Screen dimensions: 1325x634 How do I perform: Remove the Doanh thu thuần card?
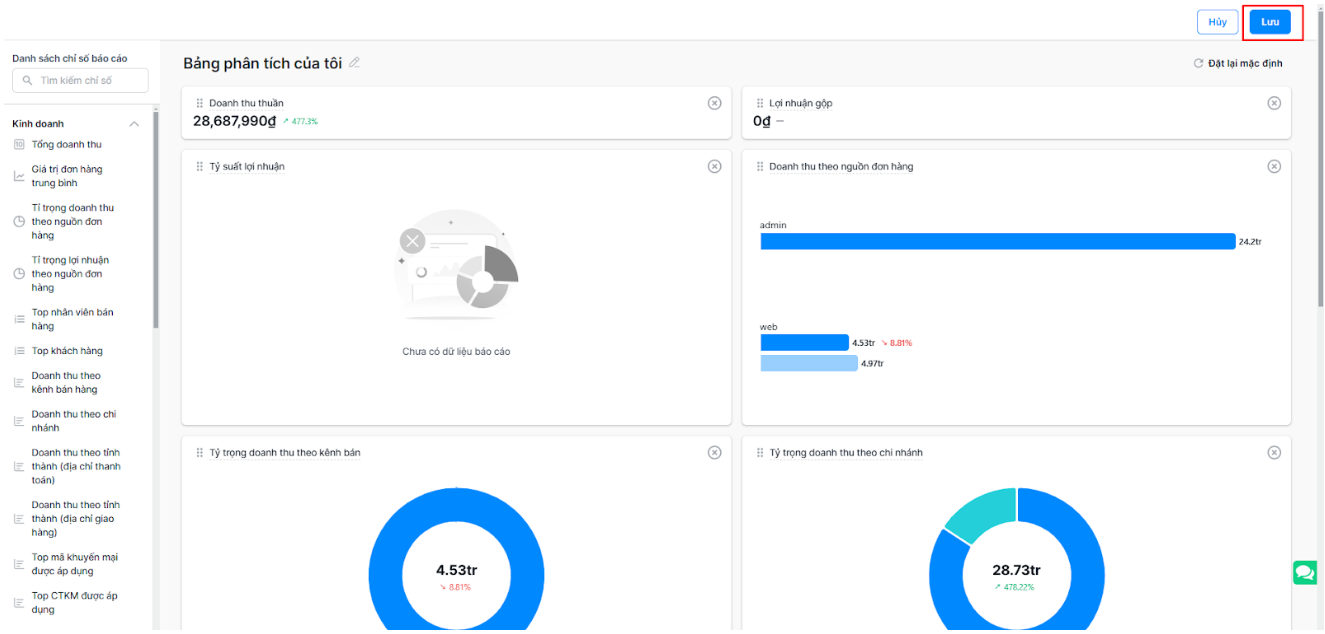[714, 103]
